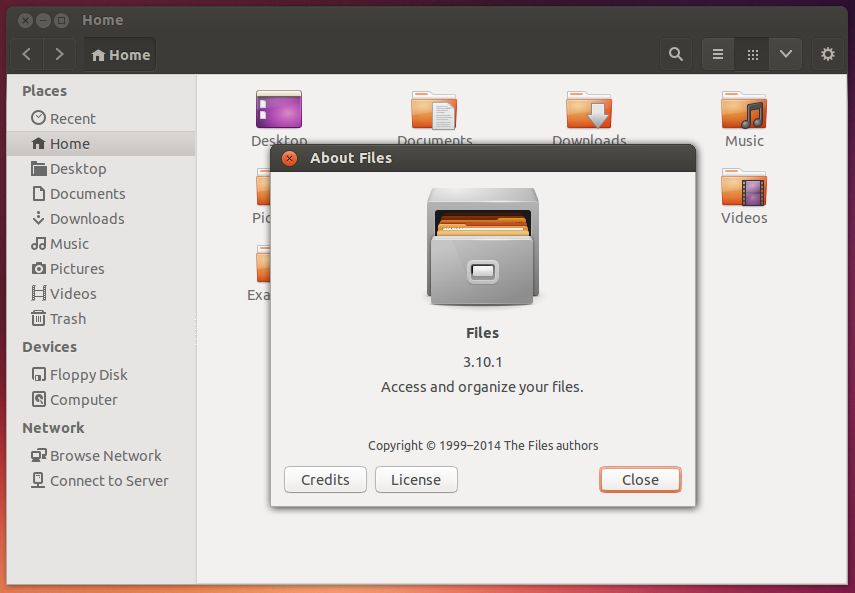Click the Videos film icon in the sidebar
Viewport: 855px width, 593px height.
(38, 293)
